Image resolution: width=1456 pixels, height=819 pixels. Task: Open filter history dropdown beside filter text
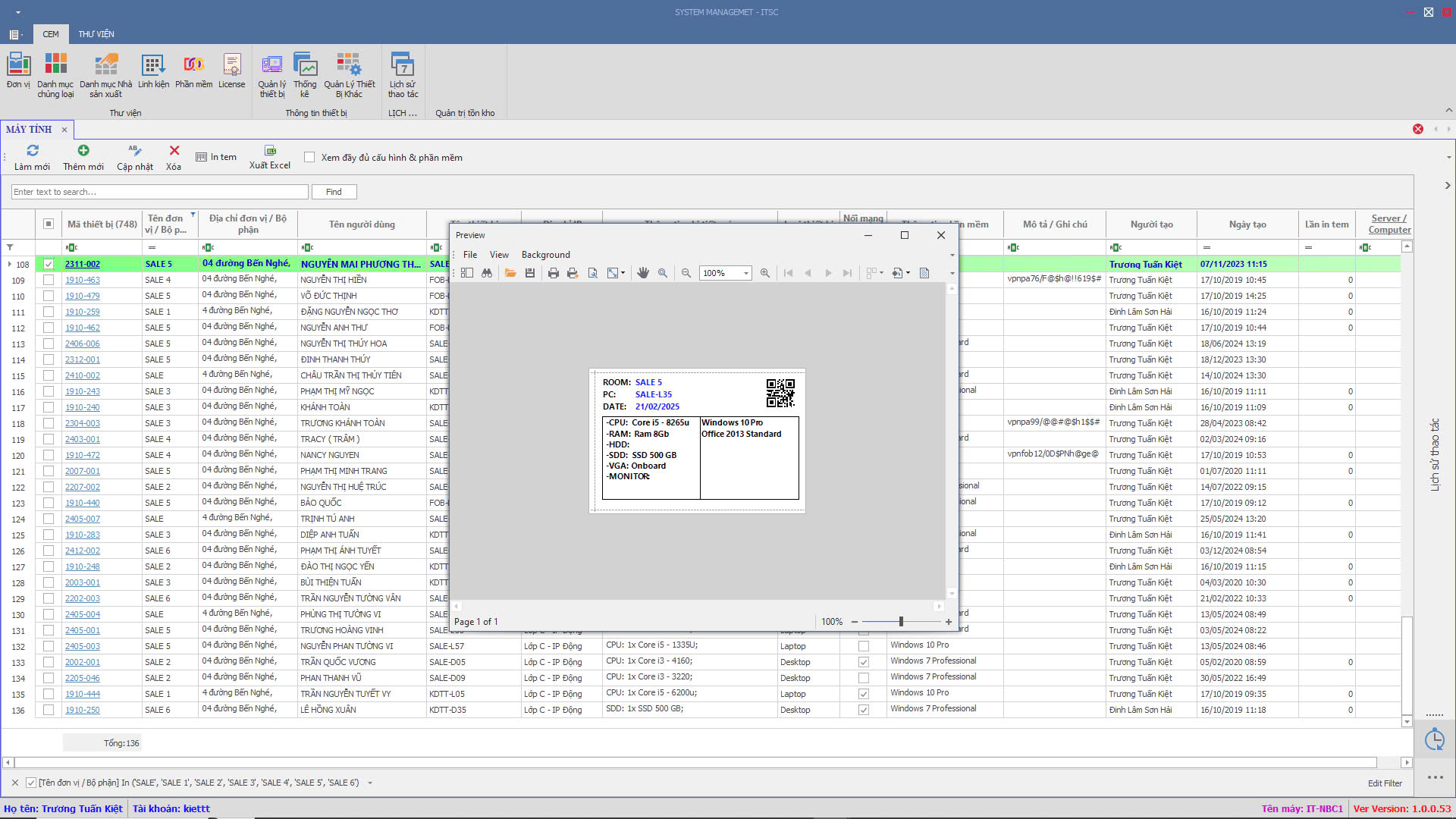tap(370, 783)
